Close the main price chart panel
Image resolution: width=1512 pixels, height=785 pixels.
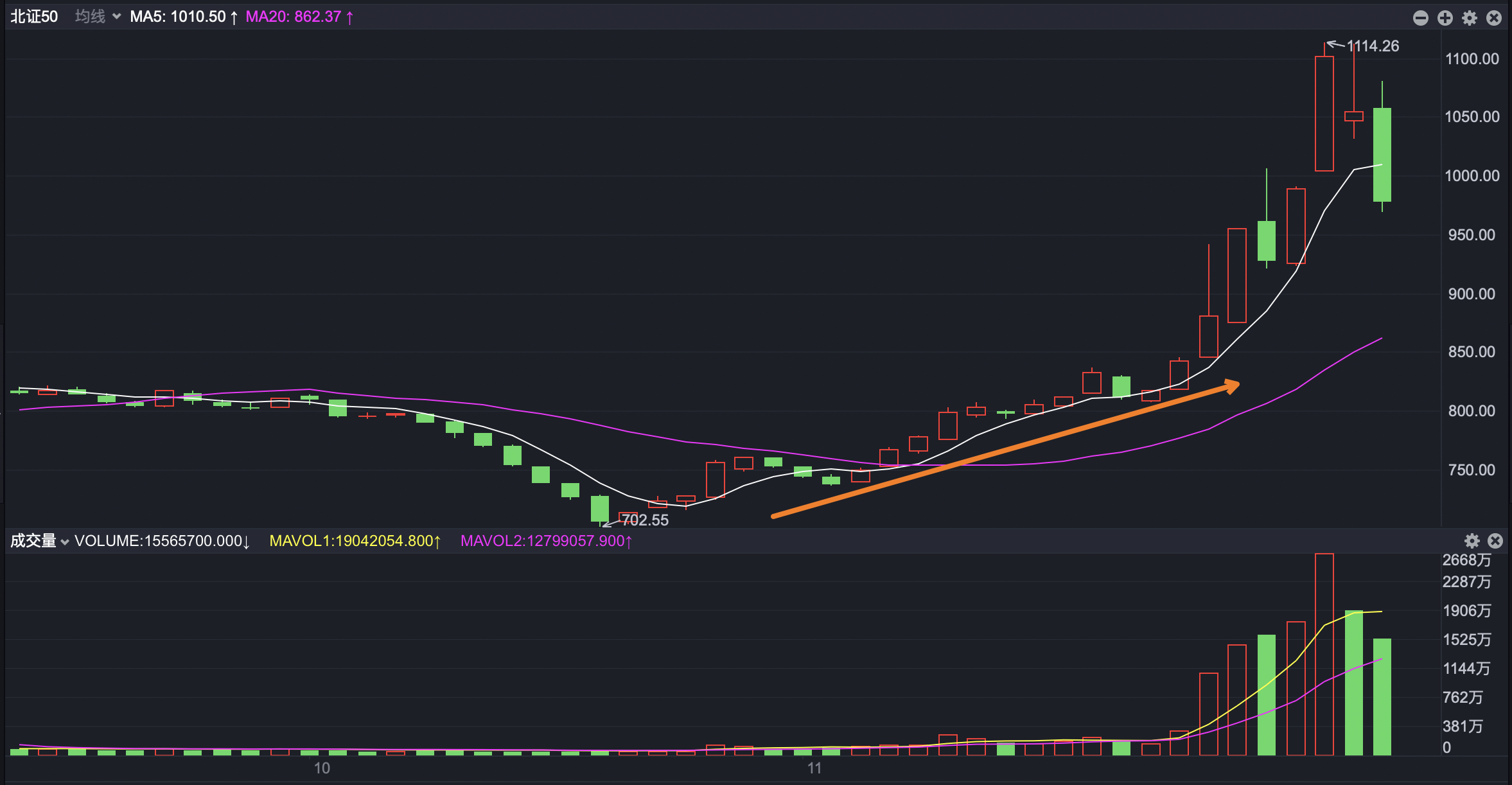click(x=1494, y=18)
